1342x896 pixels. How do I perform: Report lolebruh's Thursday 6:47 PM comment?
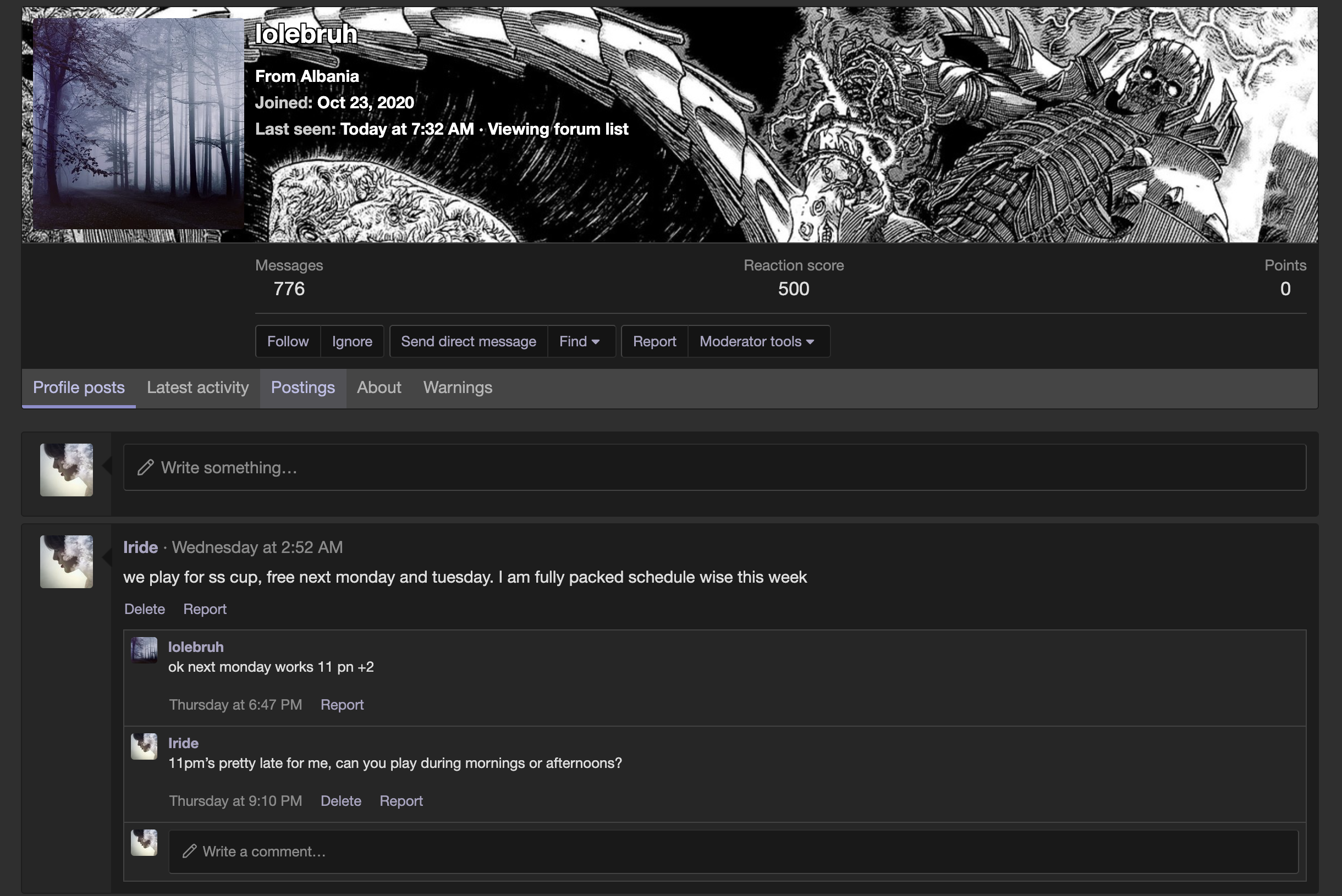pyautogui.click(x=342, y=705)
